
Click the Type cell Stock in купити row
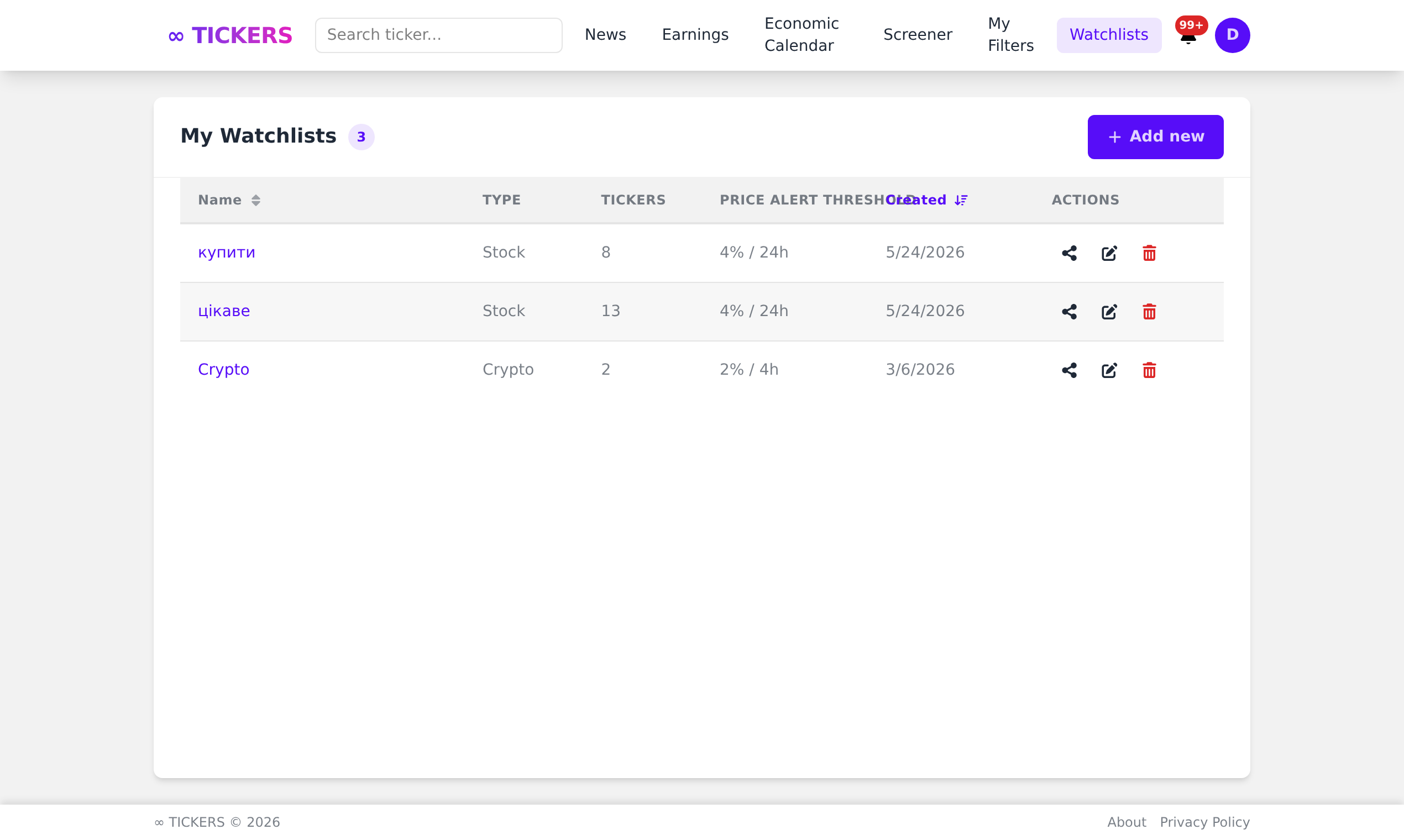[504, 253]
